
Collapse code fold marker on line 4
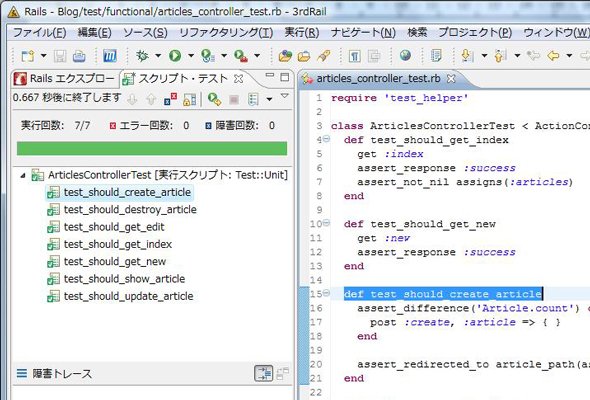[326, 139]
